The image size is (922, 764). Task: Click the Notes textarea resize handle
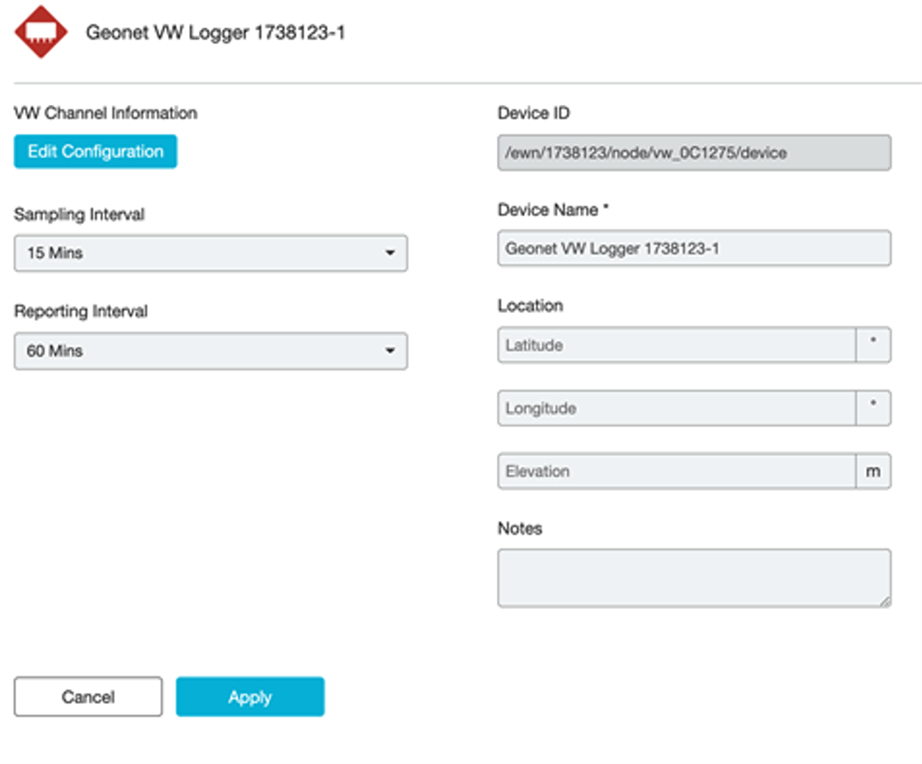[885, 601]
